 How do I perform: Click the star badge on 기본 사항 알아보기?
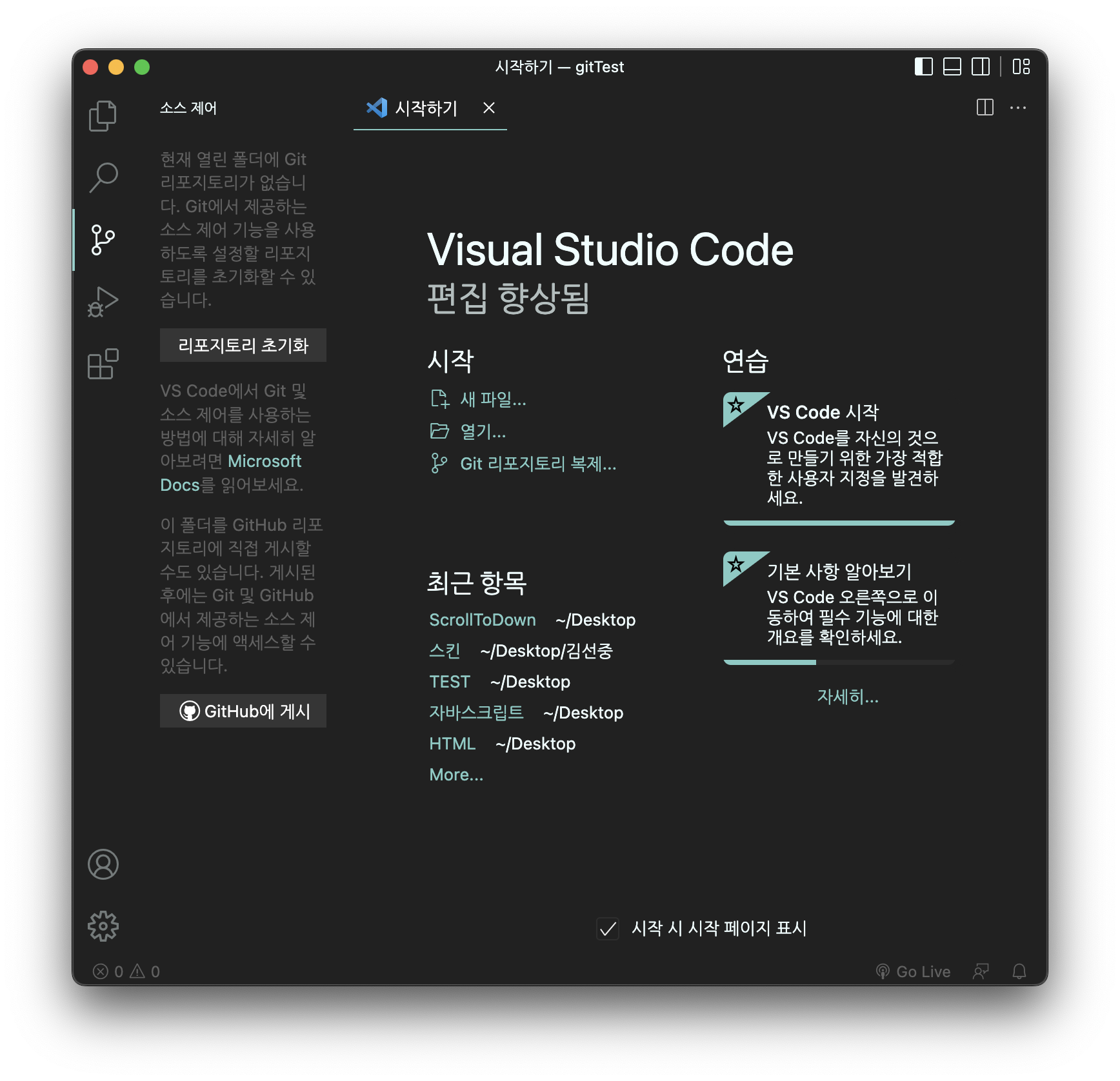736,564
